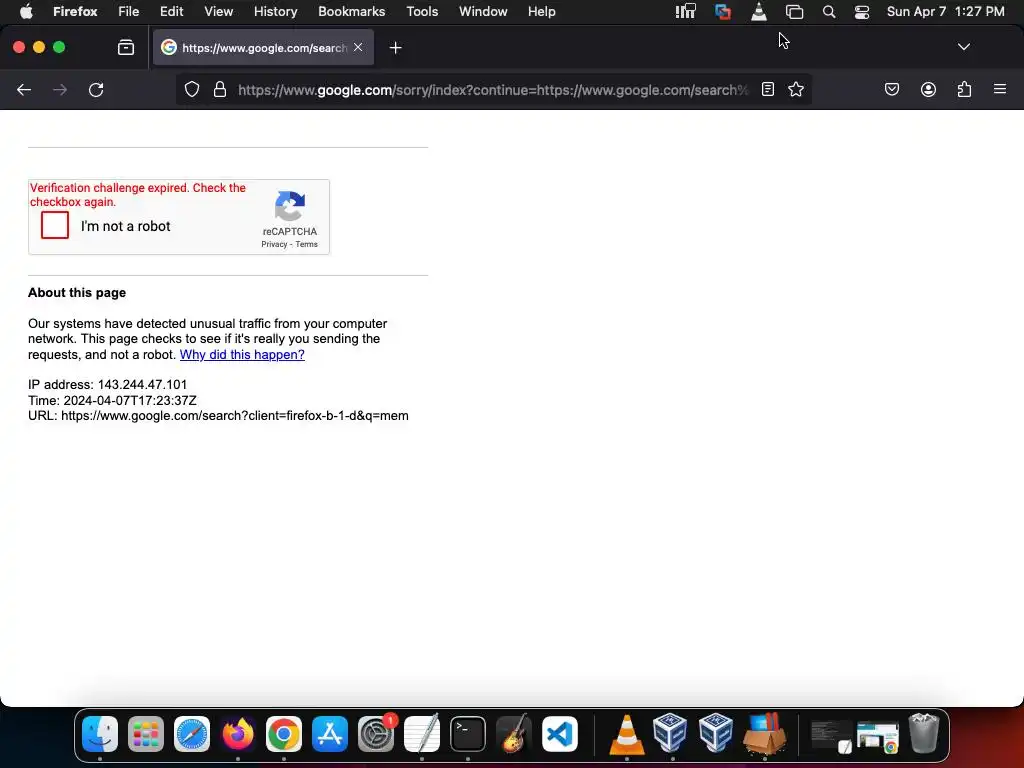Open the Edit menu

[172, 12]
